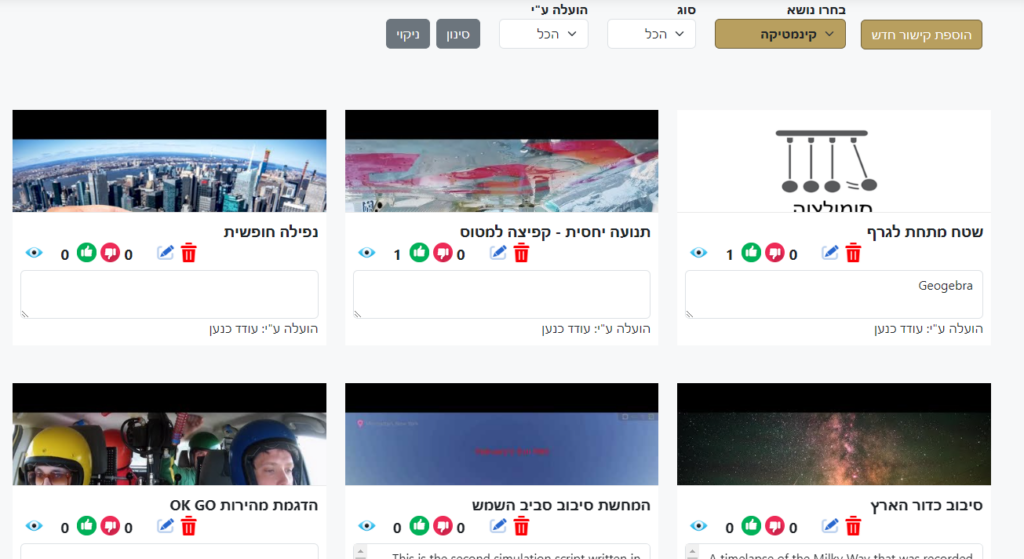Click the Geogebra description text box
Screen dimensions: 1024x559
833,294
